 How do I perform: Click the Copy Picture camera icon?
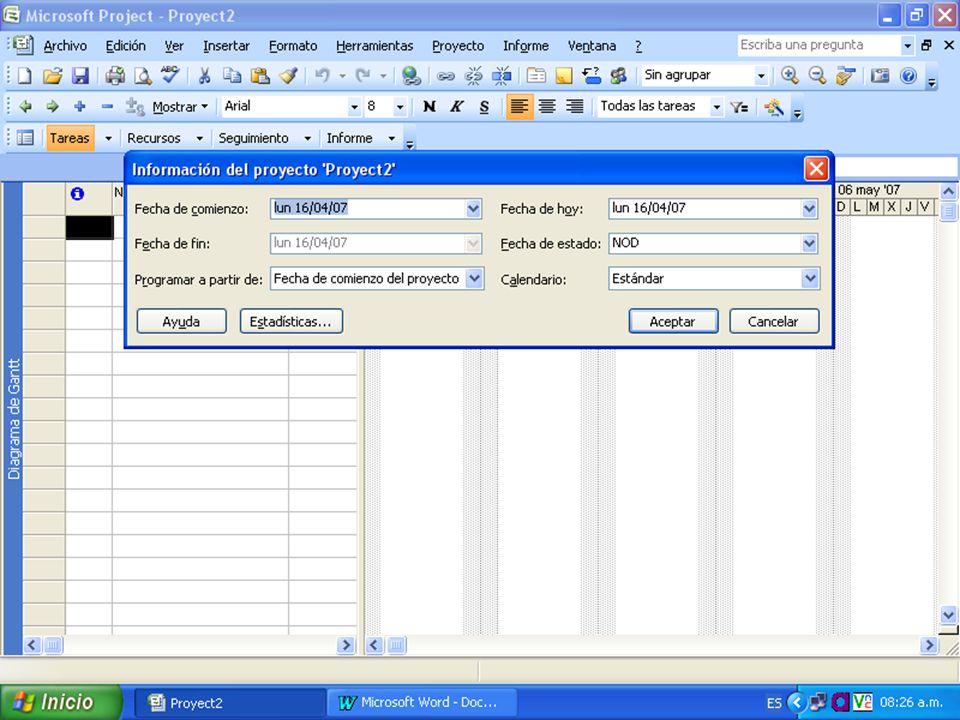pos(880,75)
